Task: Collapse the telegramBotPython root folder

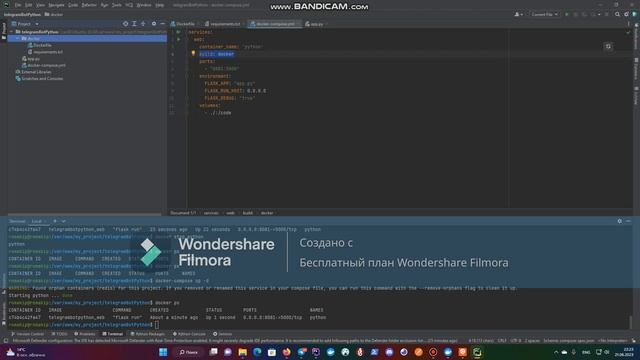Action: pos(12,32)
